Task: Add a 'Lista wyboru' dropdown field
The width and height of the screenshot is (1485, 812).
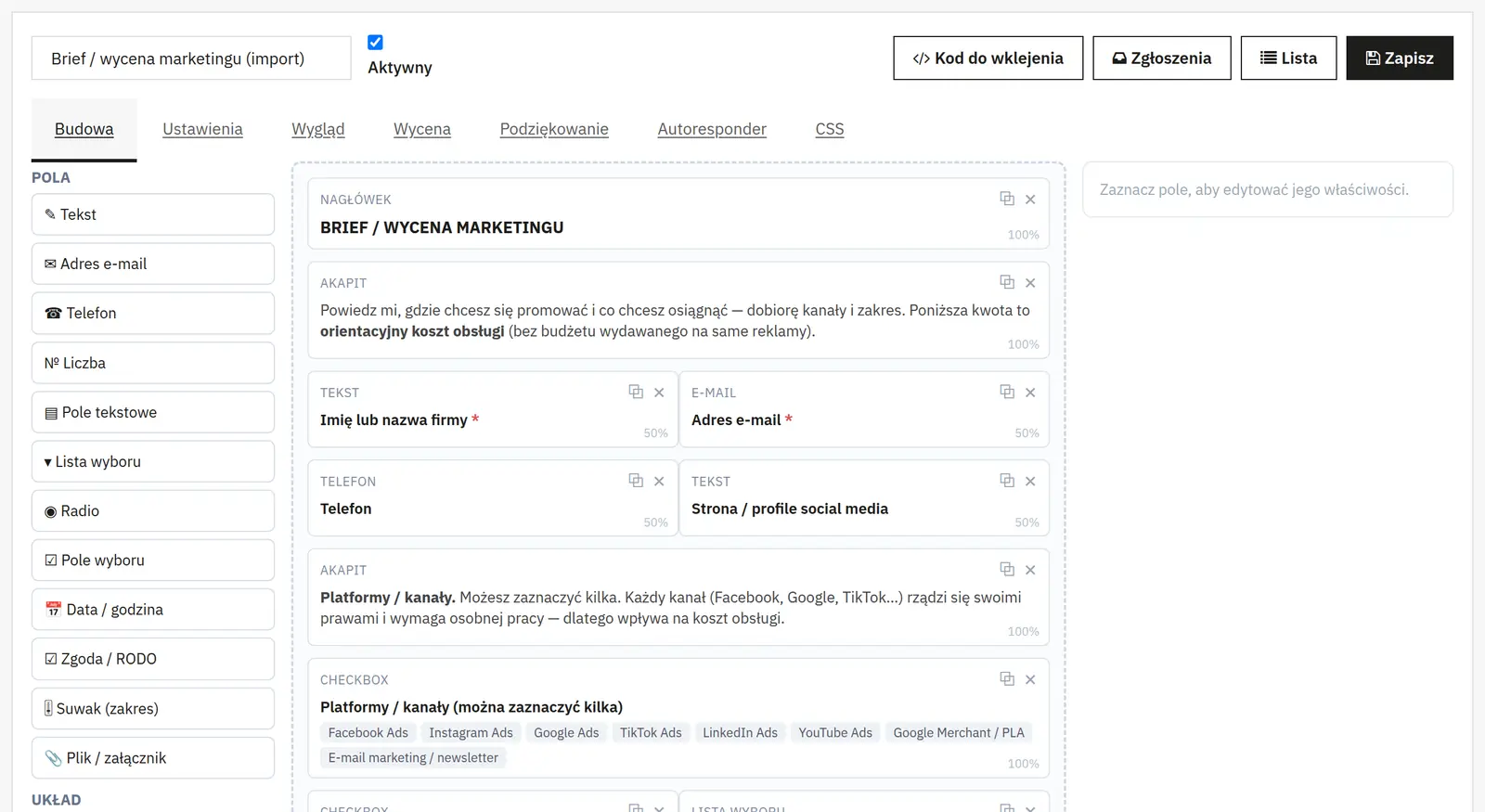Action: 153,461
